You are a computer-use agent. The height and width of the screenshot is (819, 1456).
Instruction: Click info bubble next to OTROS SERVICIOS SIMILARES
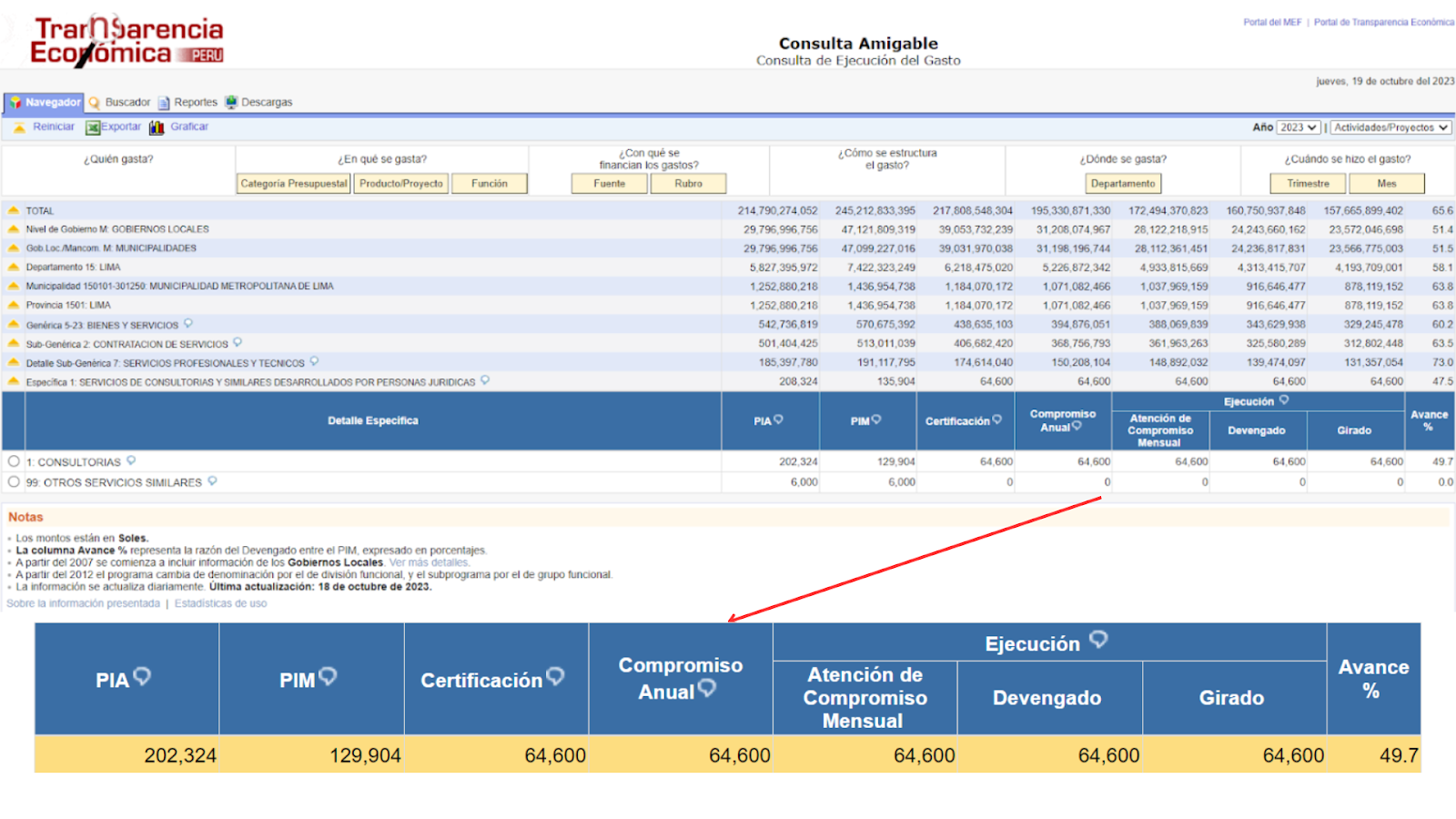pos(212,480)
